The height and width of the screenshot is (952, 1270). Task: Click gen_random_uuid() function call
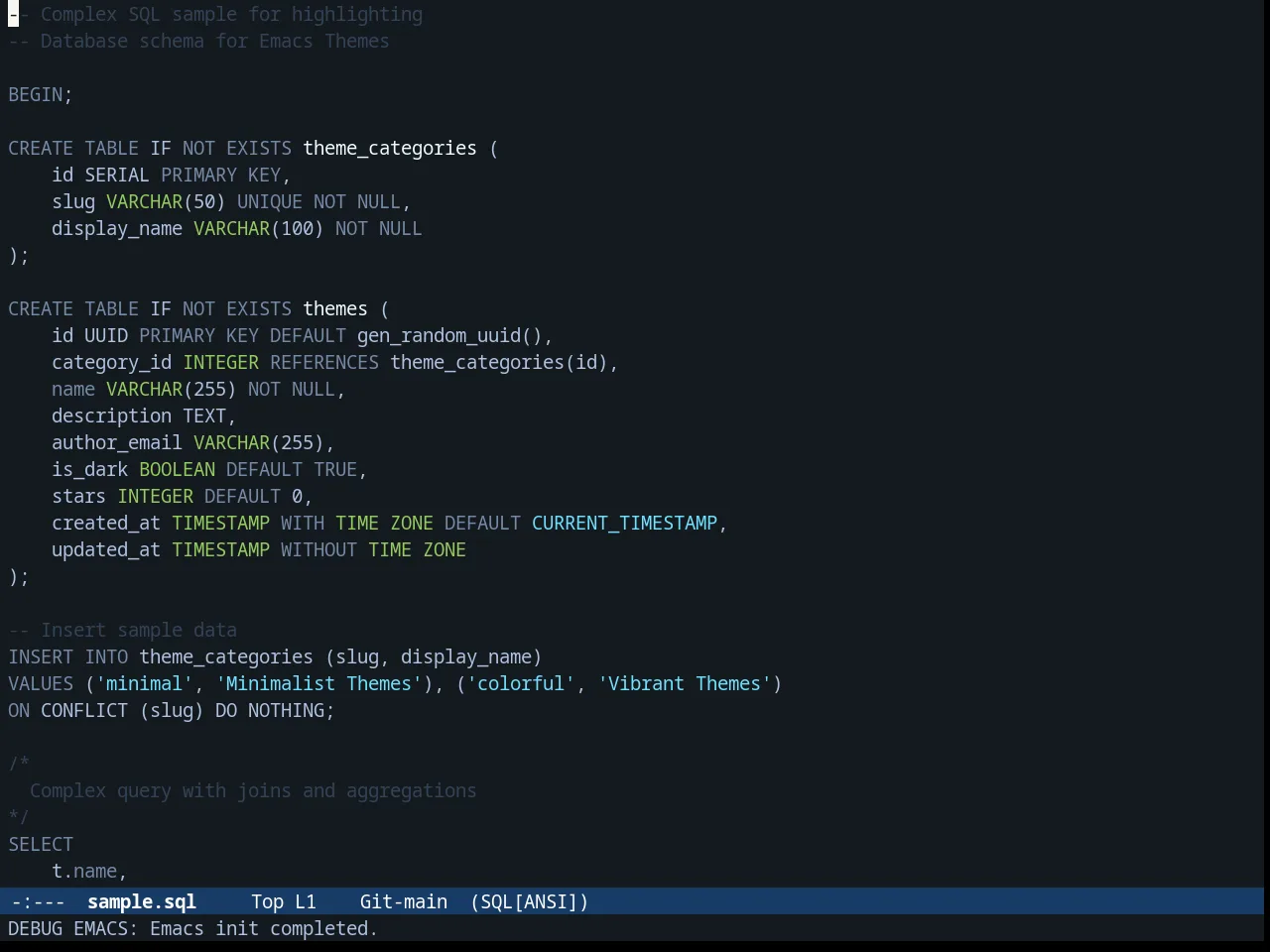tap(449, 335)
